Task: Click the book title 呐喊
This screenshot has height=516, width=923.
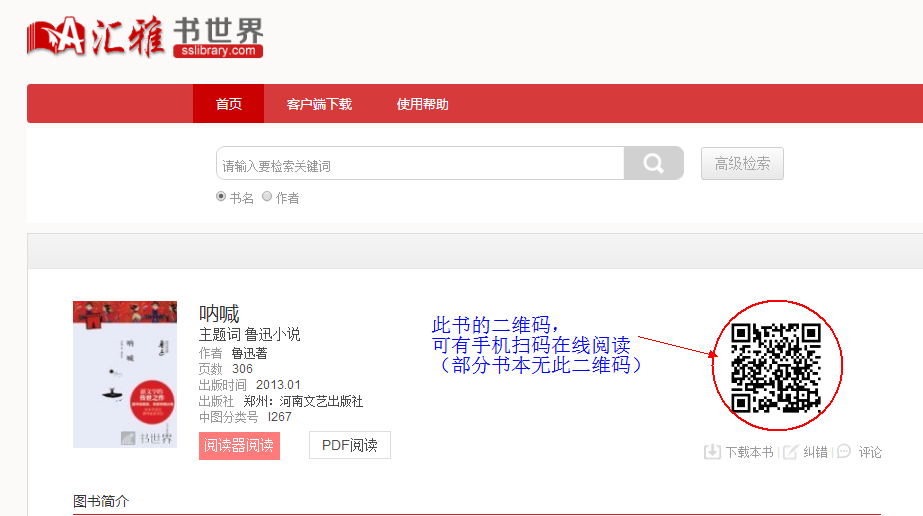Action: pyautogui.click(x=219, y=314)
